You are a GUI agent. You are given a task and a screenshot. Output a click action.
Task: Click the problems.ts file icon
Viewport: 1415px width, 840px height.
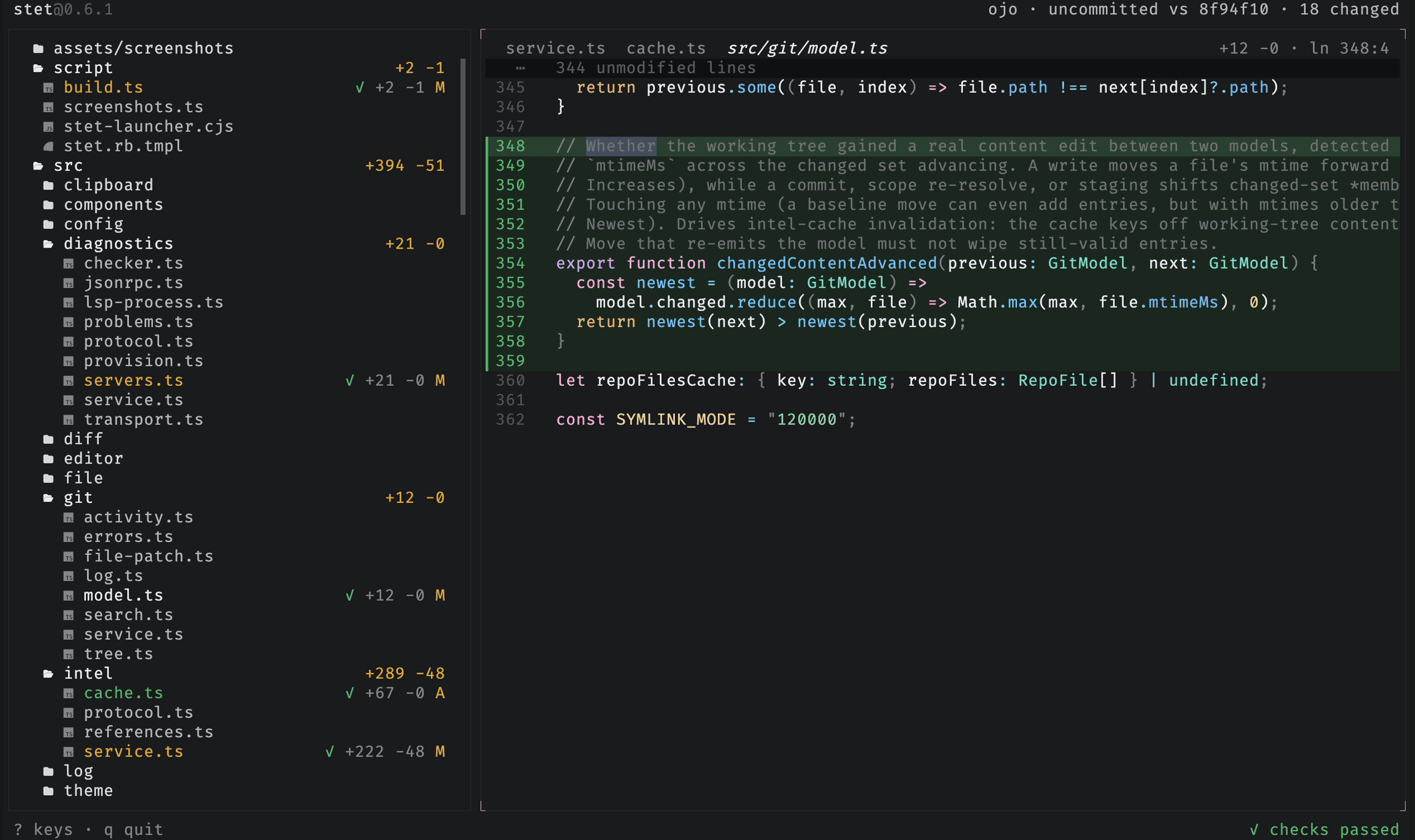coord(69,323)
